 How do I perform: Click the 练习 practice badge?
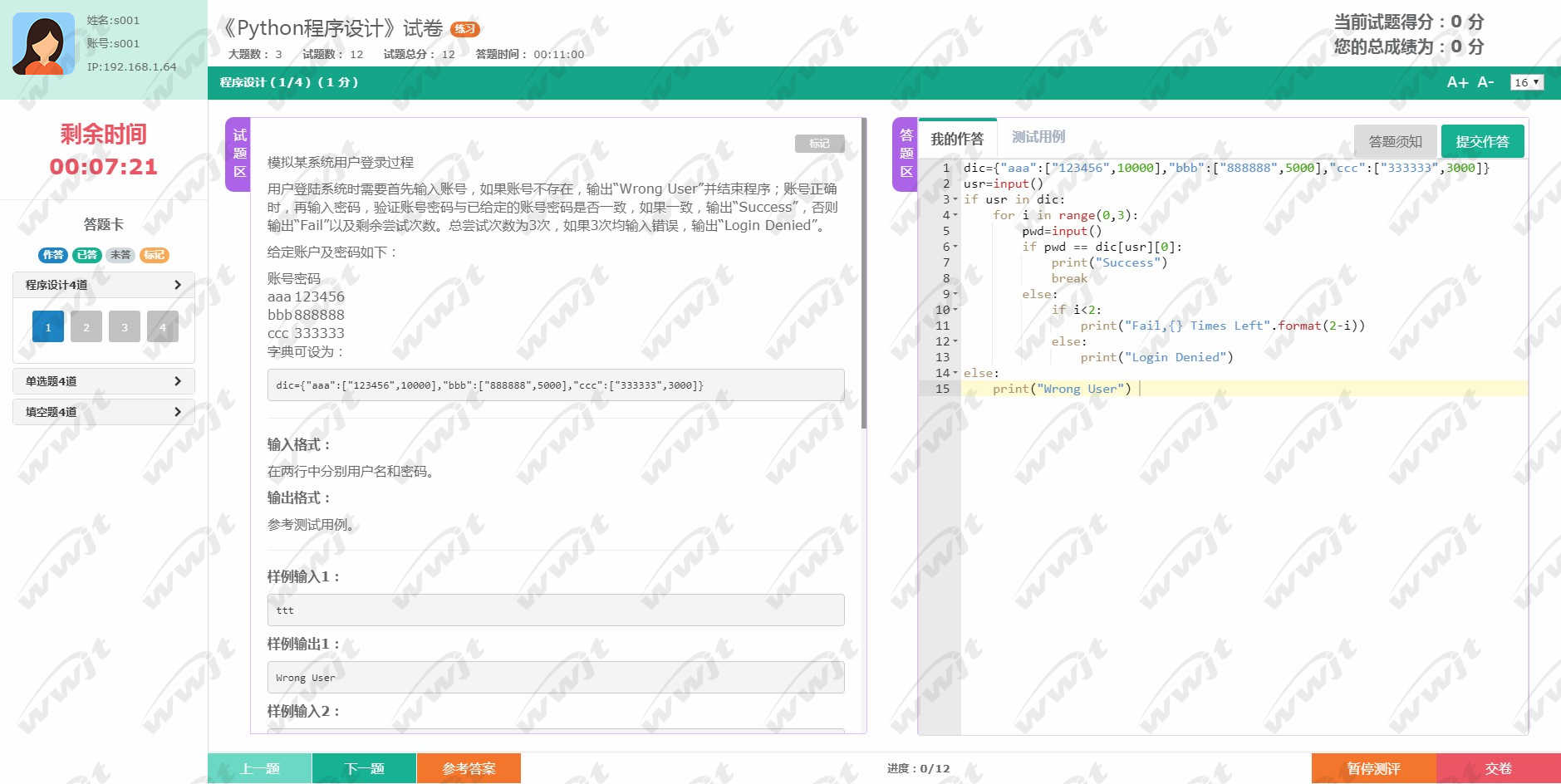click(x=465, y=29)
